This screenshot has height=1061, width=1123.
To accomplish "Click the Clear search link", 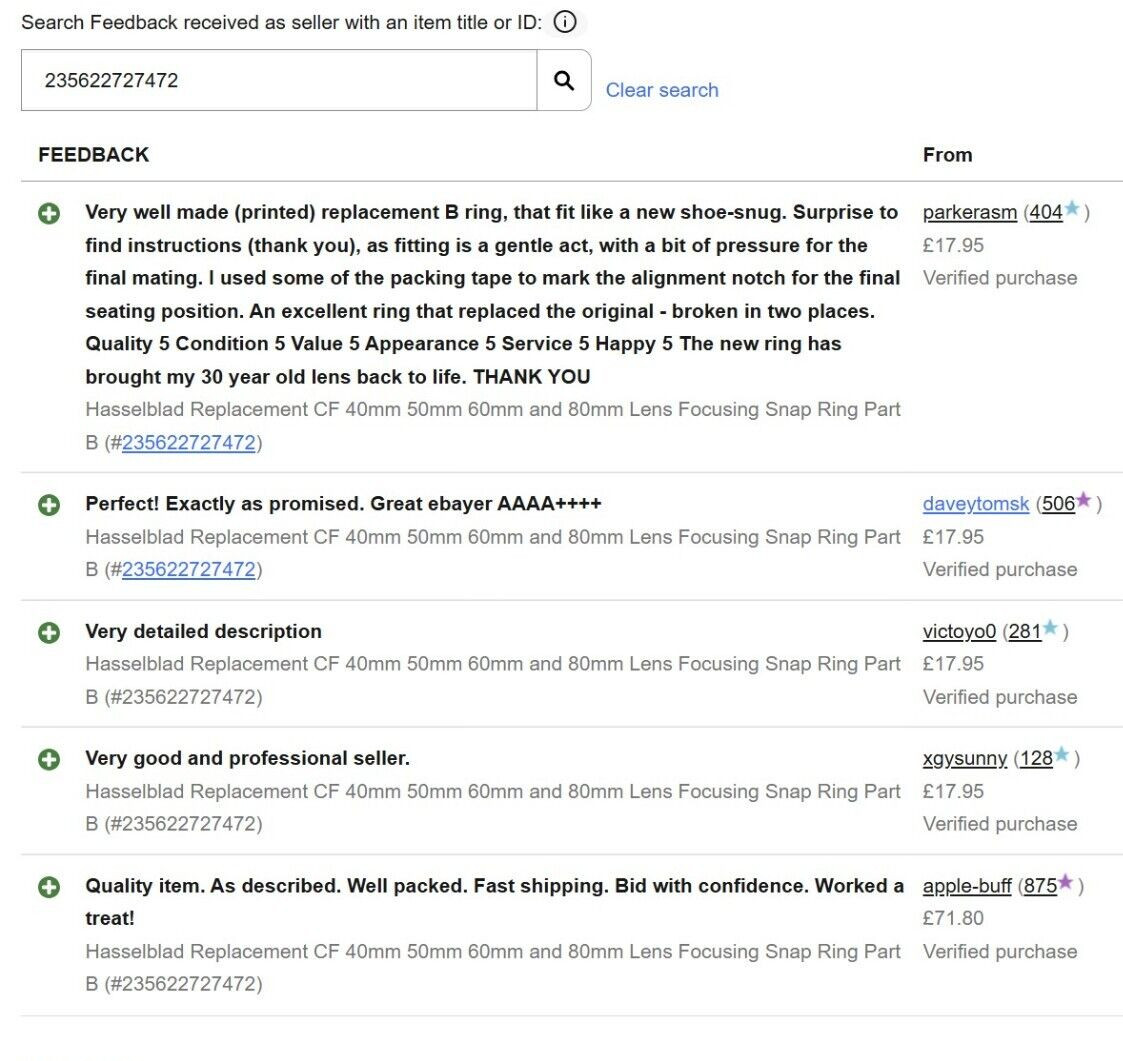I will (662, 90).
